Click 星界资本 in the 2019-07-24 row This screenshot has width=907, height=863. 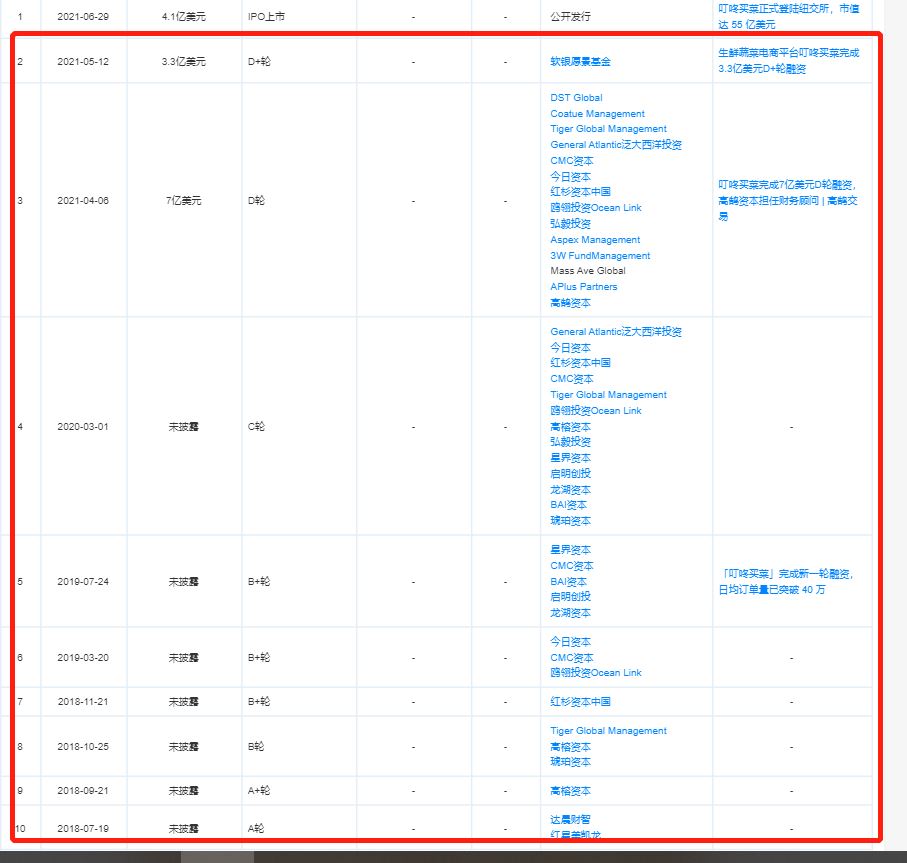570,550
